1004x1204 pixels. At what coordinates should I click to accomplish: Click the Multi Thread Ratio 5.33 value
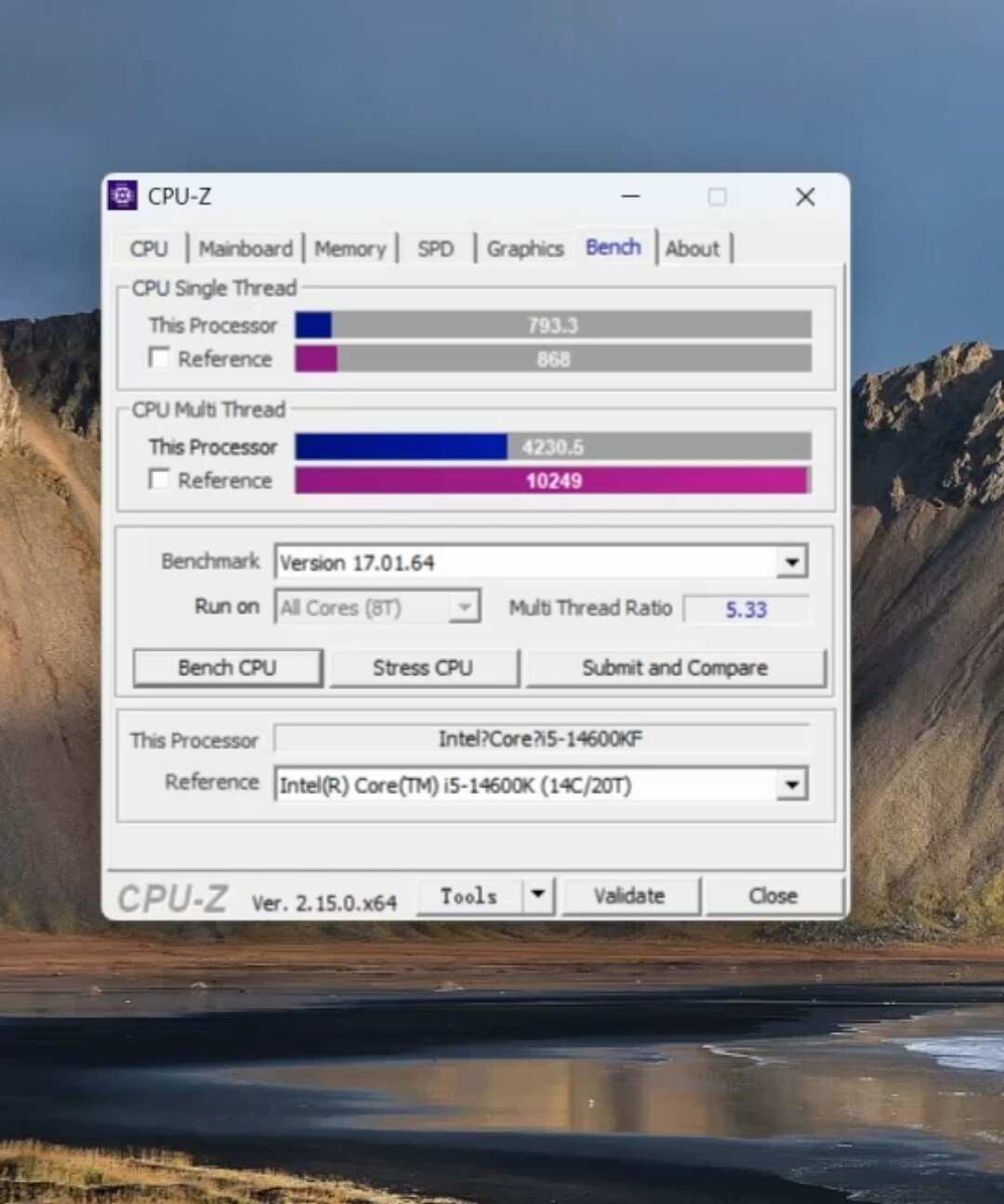[x=746, y=610]
